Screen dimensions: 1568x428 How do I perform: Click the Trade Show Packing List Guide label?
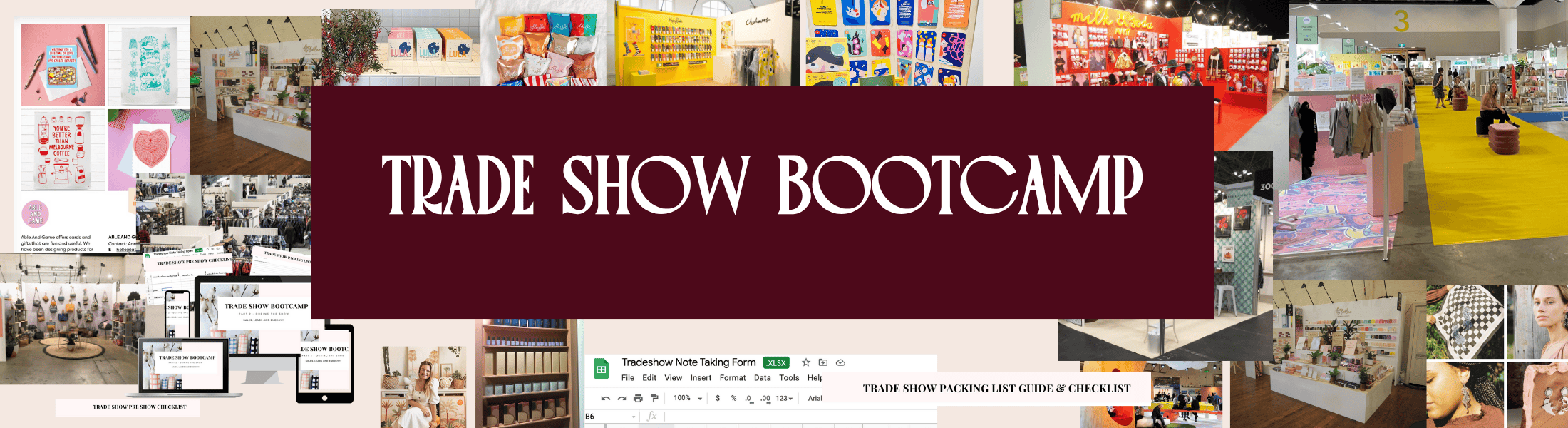point(996,389)
